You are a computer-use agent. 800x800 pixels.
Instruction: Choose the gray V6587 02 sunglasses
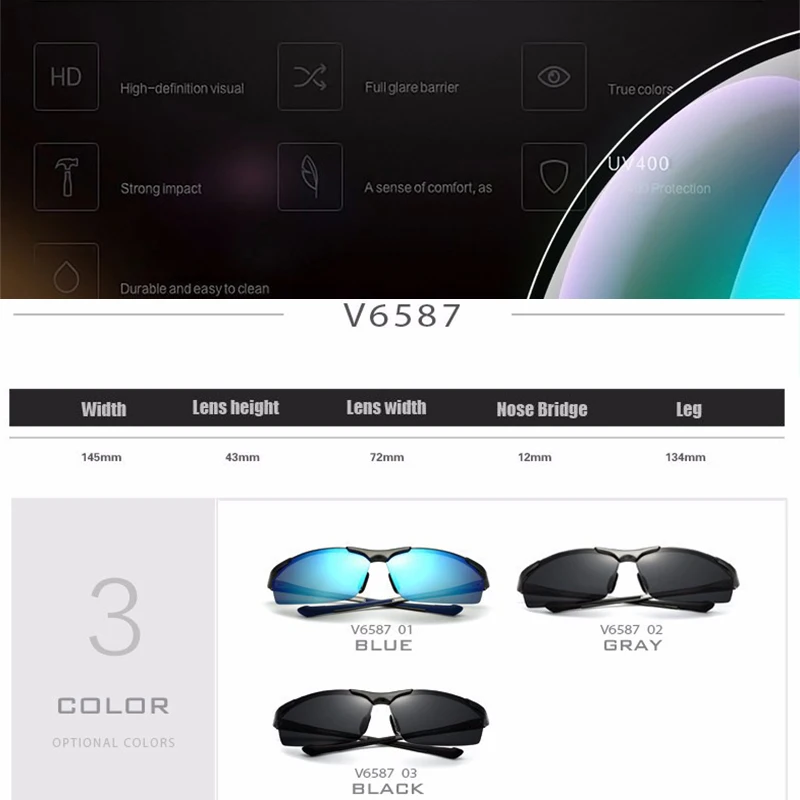point(628,580)
